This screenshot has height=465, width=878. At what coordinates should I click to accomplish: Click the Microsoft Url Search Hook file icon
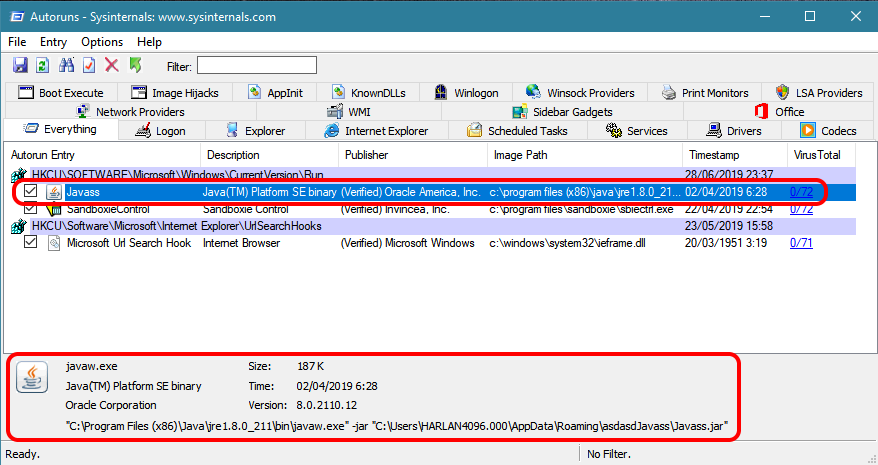click(54, 243)
